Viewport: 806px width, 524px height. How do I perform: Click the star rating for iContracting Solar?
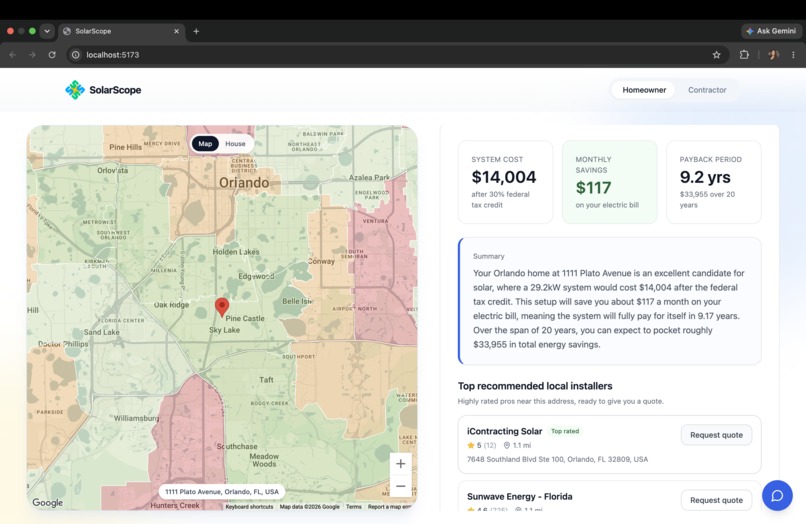tap(481, 445)
